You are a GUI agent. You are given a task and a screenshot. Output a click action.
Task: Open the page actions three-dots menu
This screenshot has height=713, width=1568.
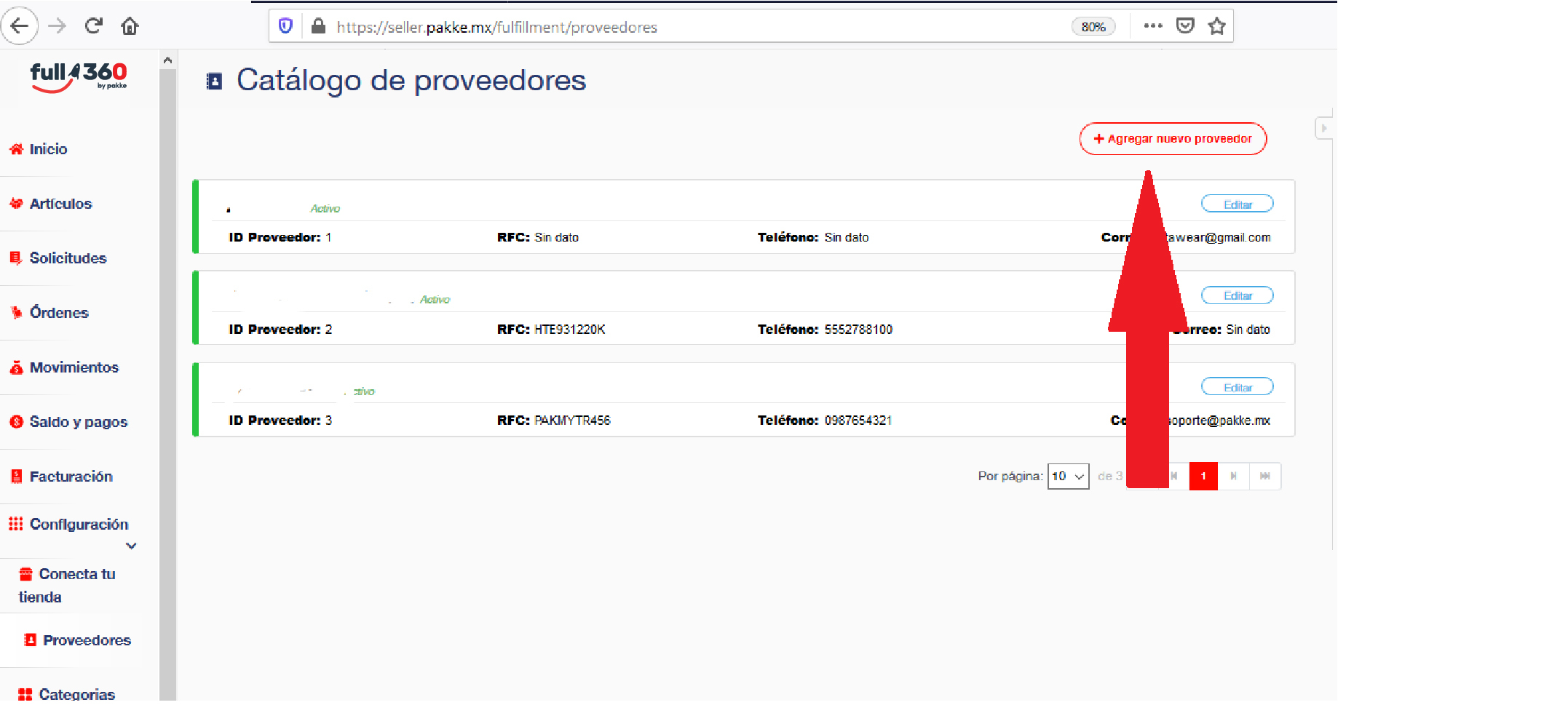click(1152, 26)
